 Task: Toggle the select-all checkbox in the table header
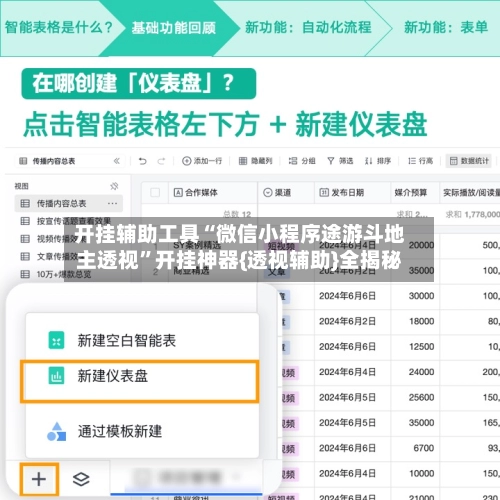155,192
